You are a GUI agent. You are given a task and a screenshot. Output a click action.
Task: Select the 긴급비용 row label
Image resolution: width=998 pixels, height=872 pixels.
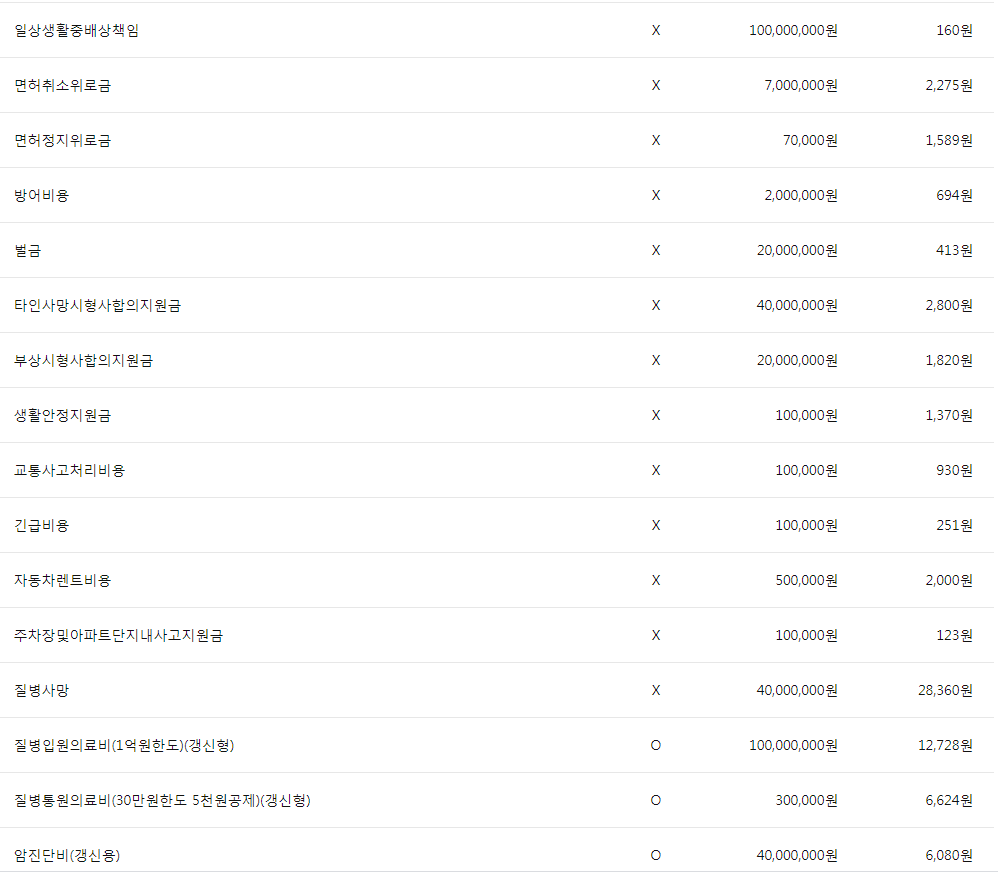click(41, 526)
